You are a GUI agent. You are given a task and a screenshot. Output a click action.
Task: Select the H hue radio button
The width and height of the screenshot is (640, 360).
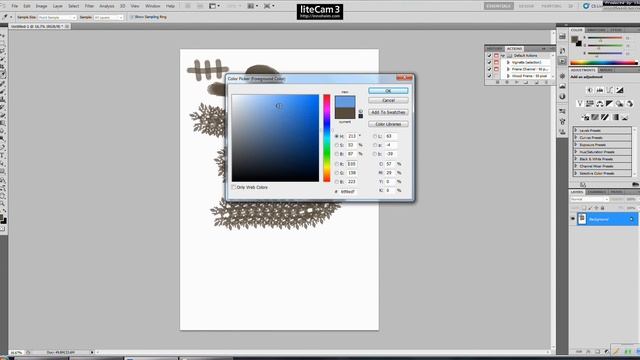coord(337,136)
